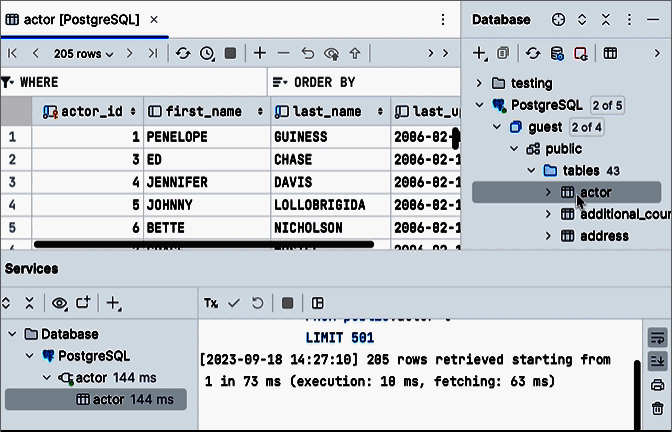Clear output using the trash icon
The width and height of the screenshot is (672, 432).
tap(657, 409)
